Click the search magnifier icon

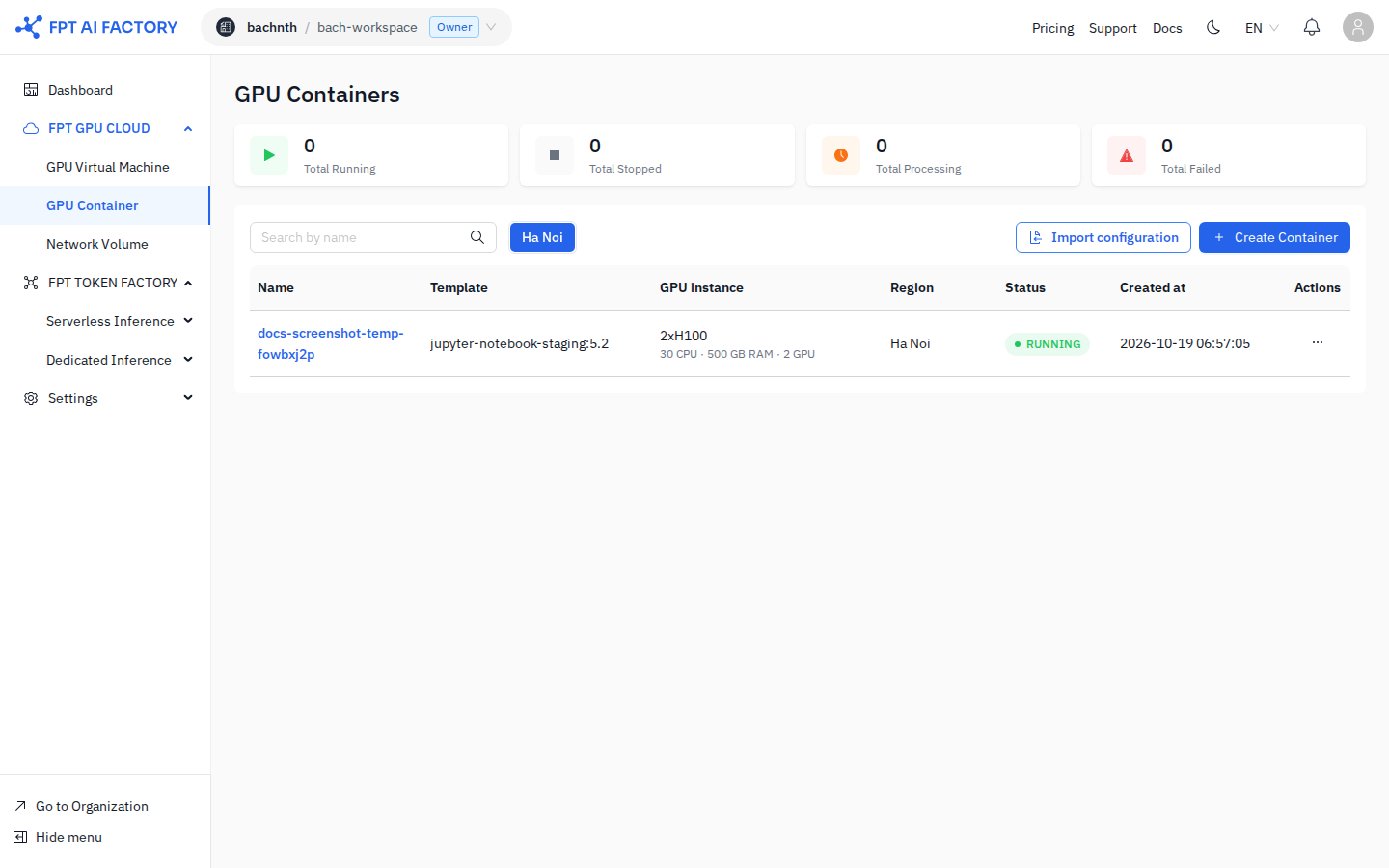click(477, 237)
